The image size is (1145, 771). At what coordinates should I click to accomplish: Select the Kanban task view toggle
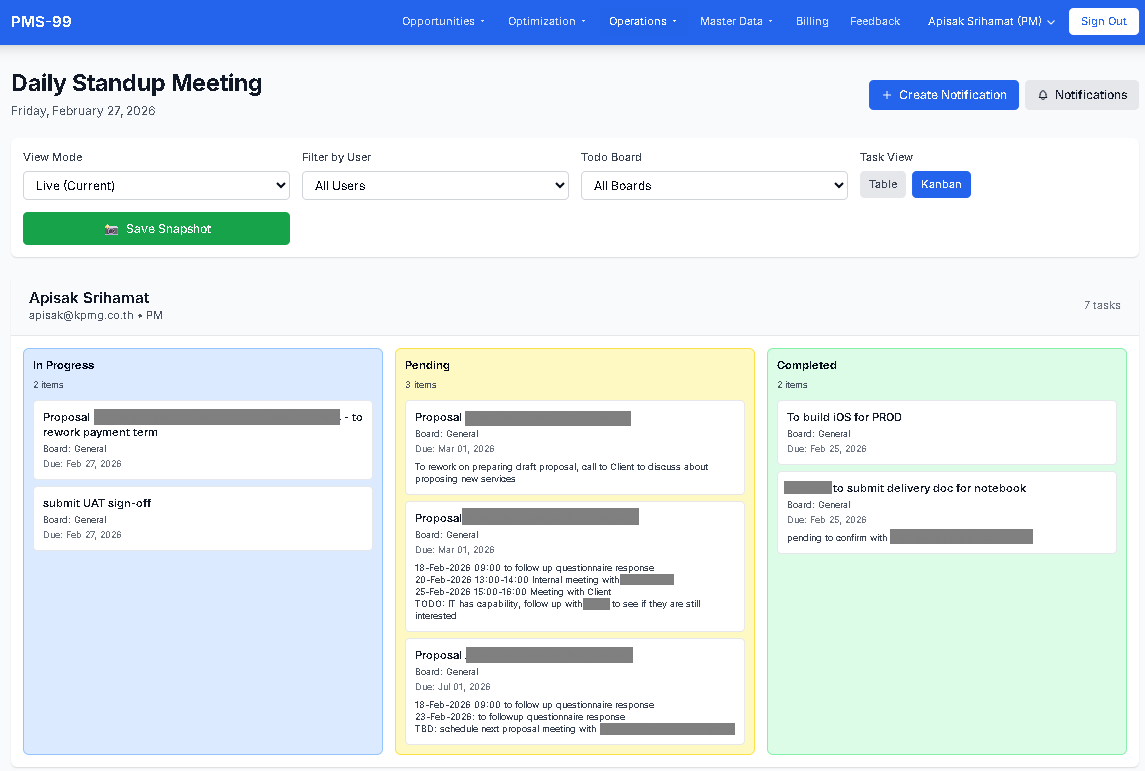coord(940,184)
